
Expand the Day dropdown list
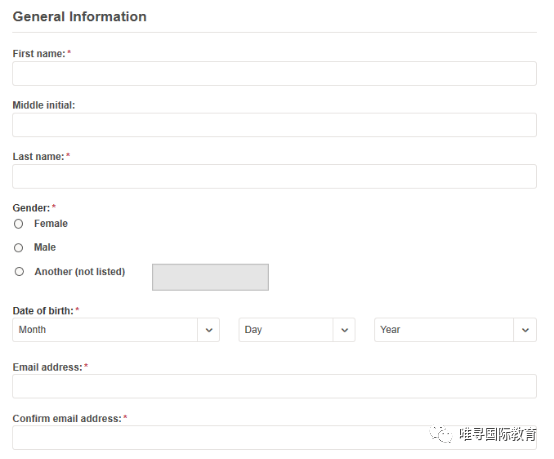(x=297, y=330)
